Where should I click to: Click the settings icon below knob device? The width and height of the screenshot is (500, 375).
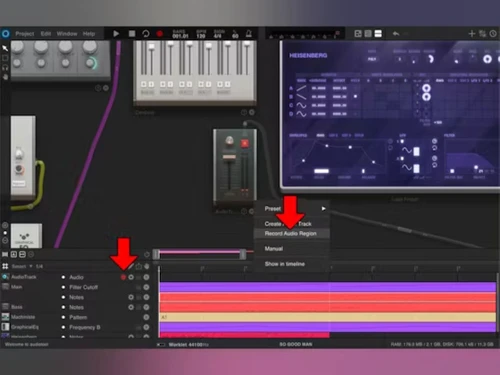[106, 88]
